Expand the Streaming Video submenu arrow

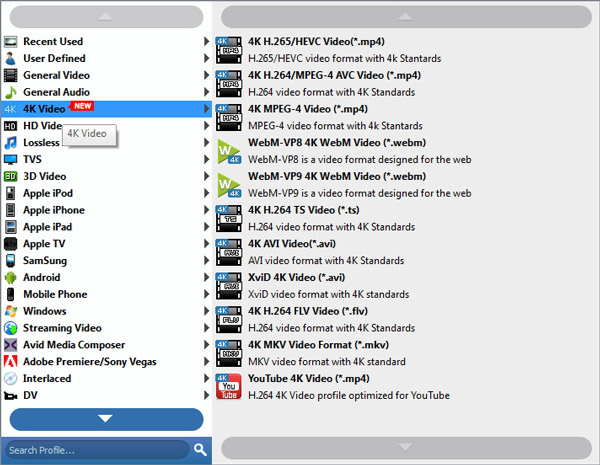pos(206,328)
